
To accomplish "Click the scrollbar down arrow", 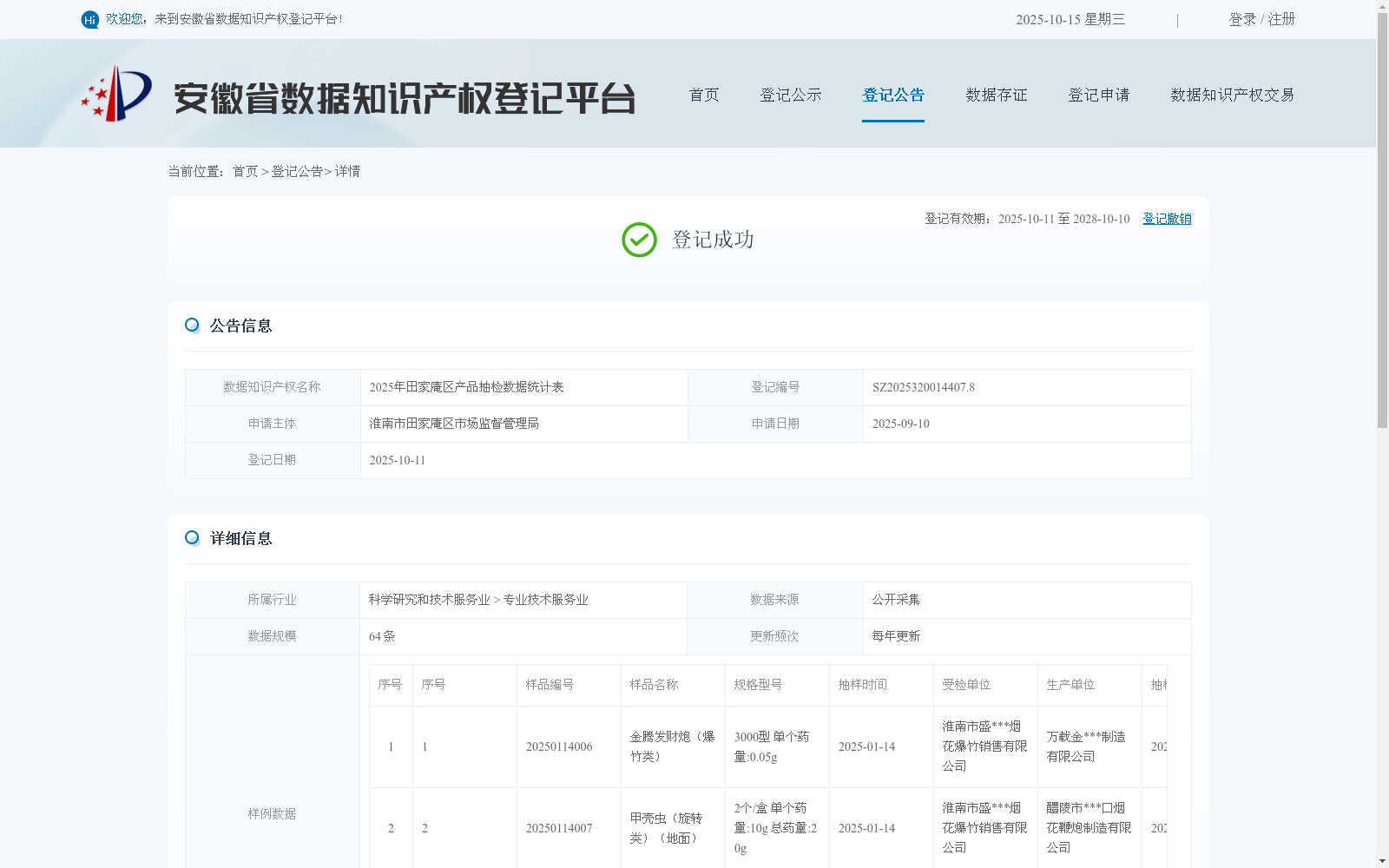I will tap(1382, 861).
